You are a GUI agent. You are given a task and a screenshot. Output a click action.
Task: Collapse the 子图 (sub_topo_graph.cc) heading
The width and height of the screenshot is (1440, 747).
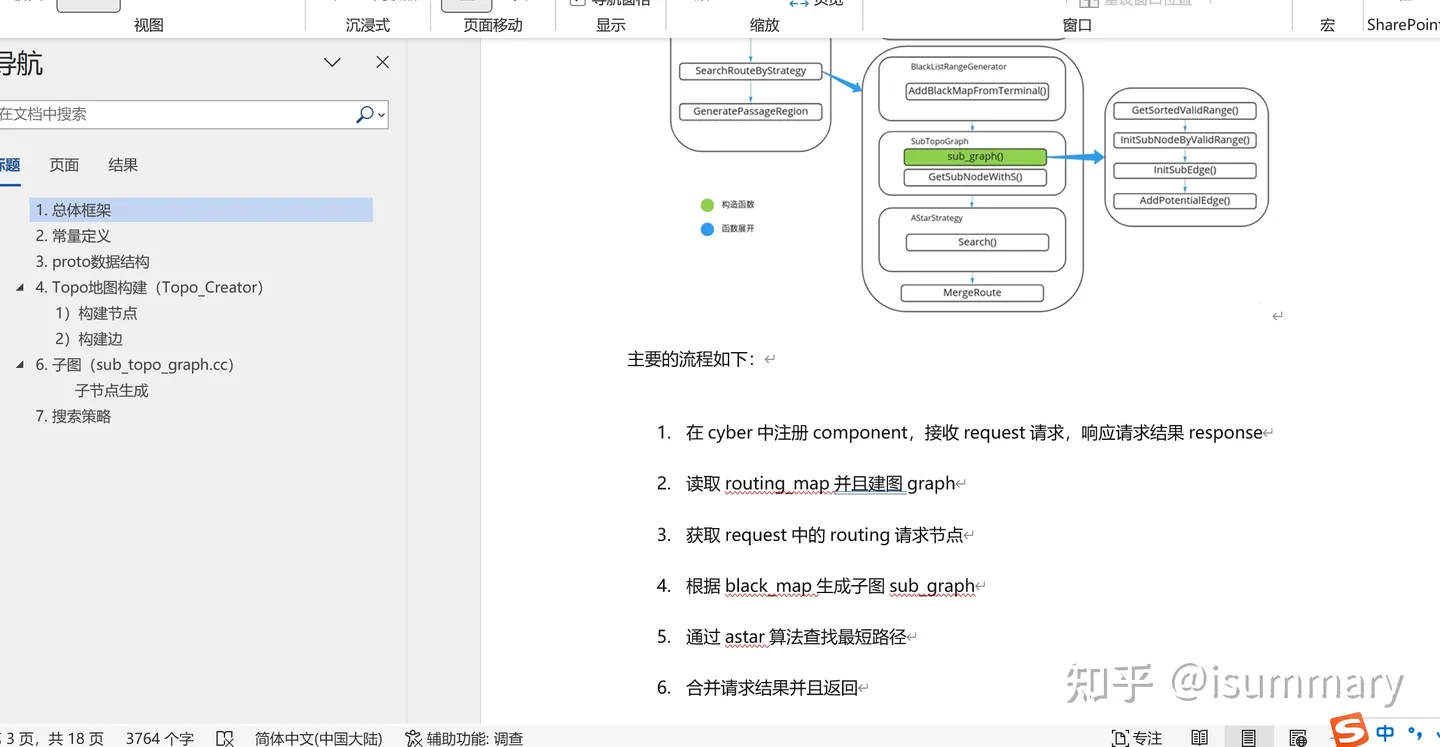click(21, 364)
